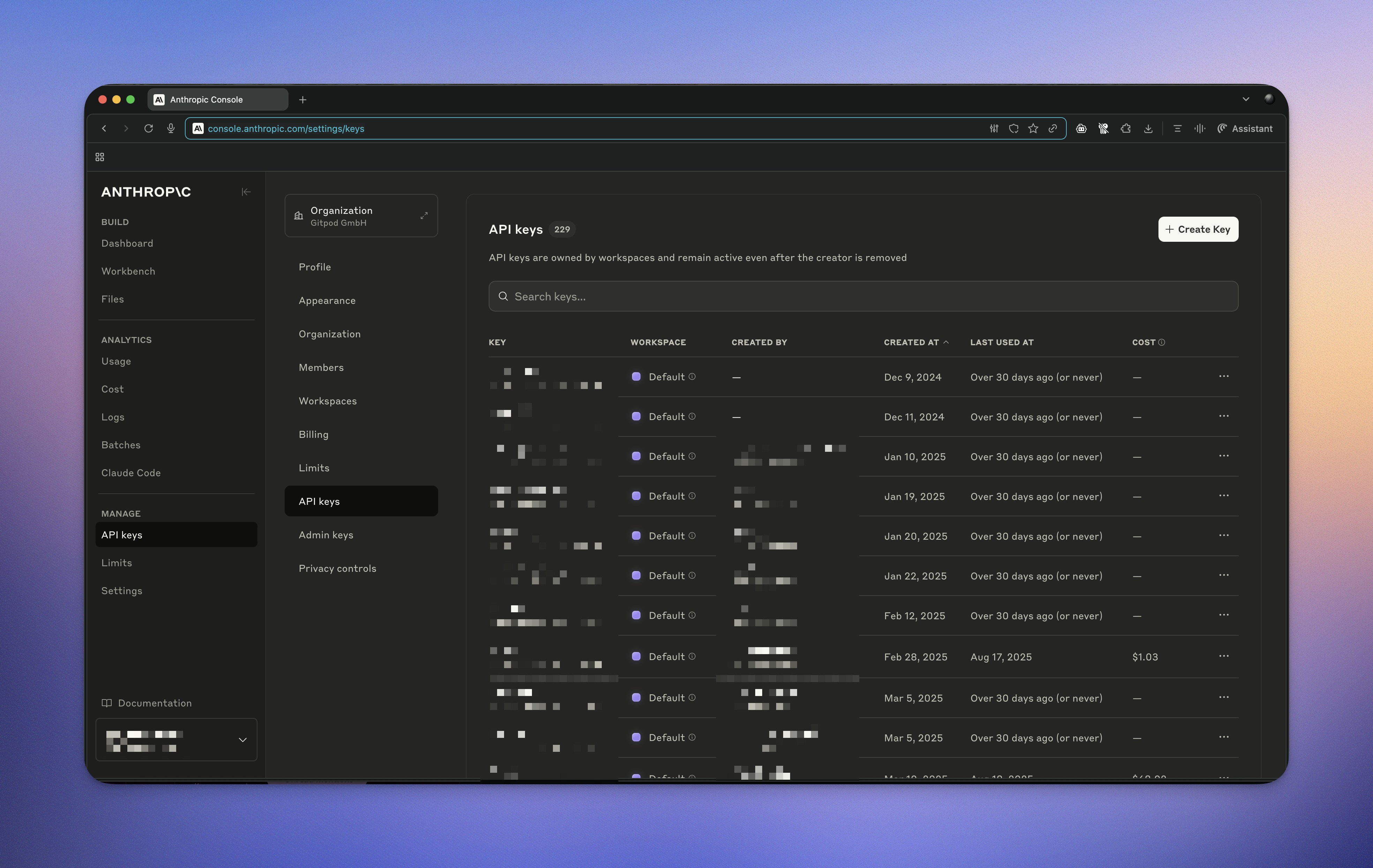Collapse the Anthropic sidebar with arrow icon
The image size is (1373, 868).
click(x=246, y=192)
